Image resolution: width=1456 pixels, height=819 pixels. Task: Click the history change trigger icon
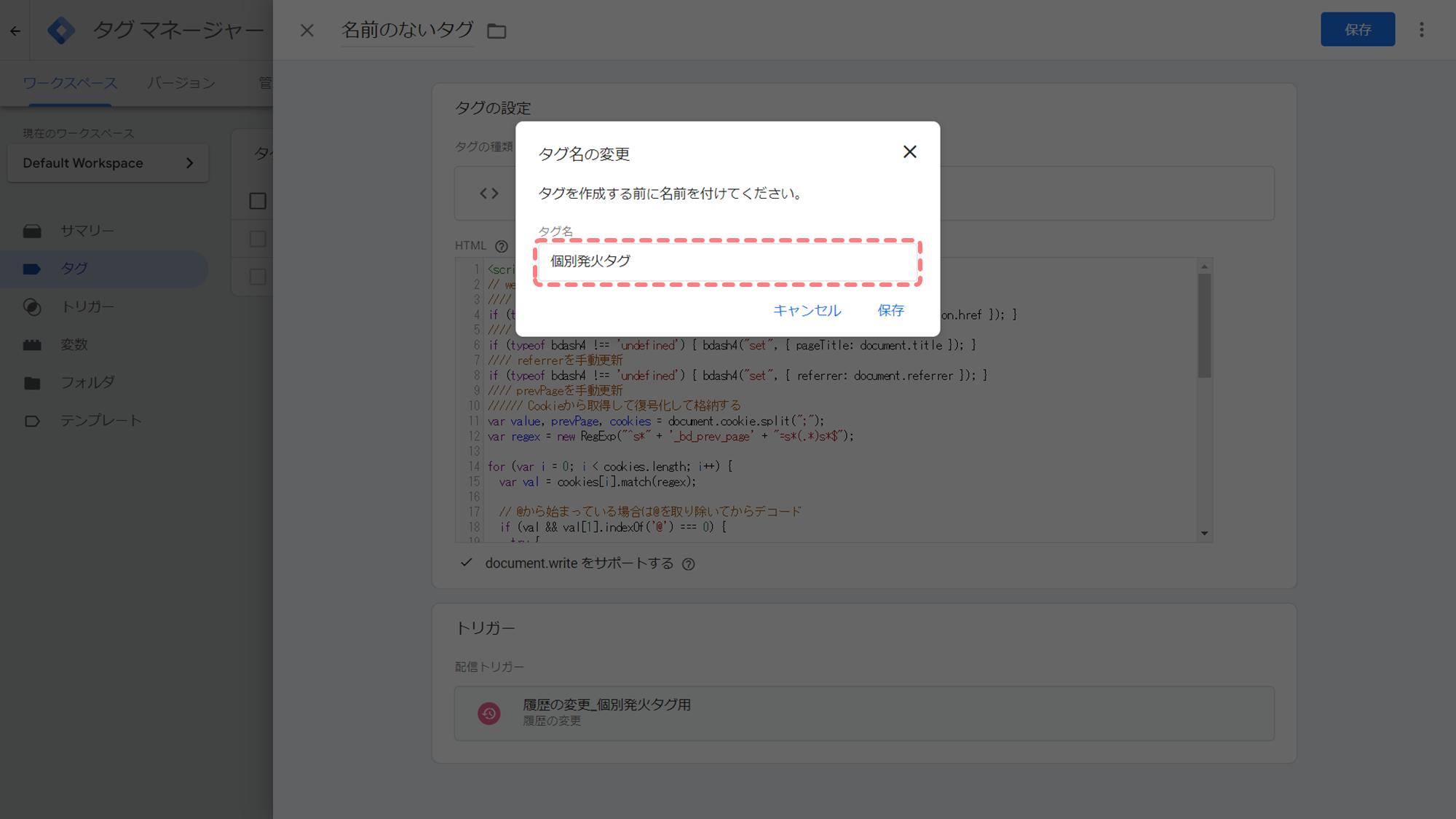point(489,713)
